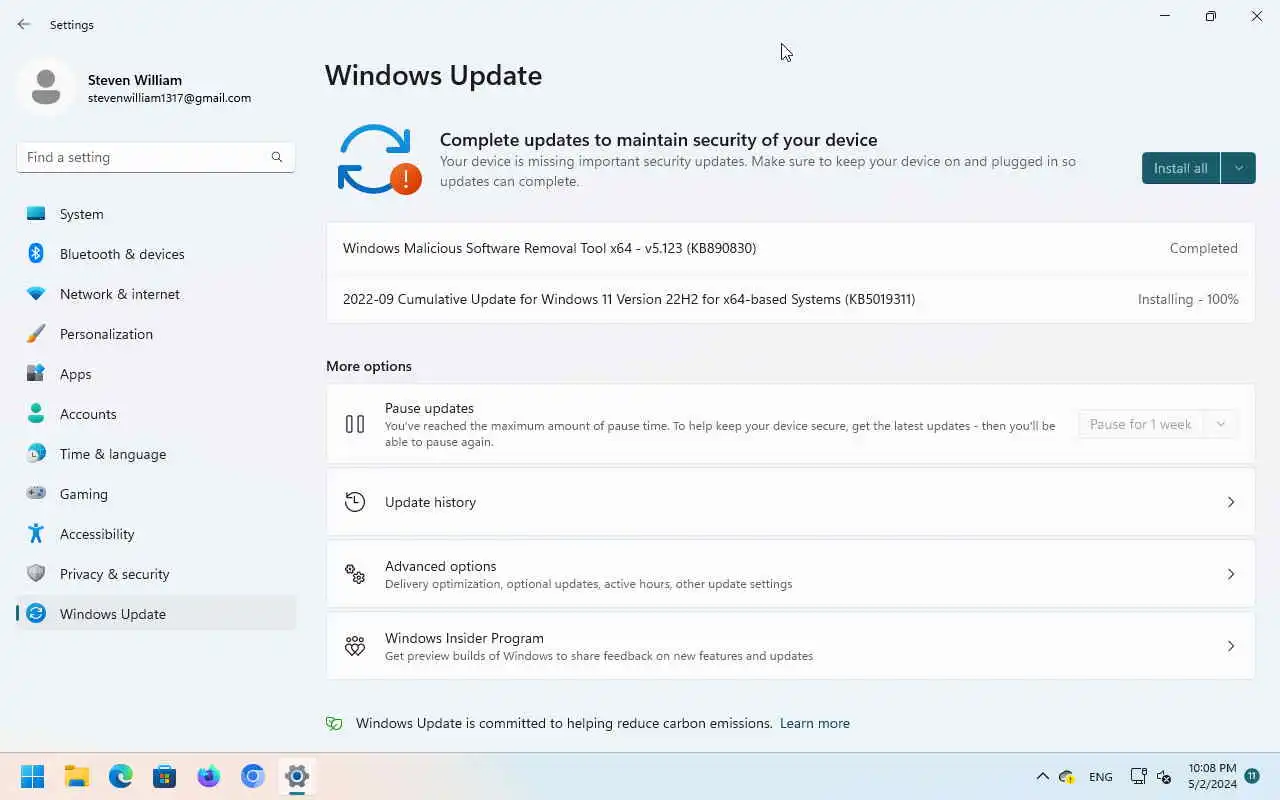
Task: Click the Windows Insider Program icon
Action: point(355,646)
